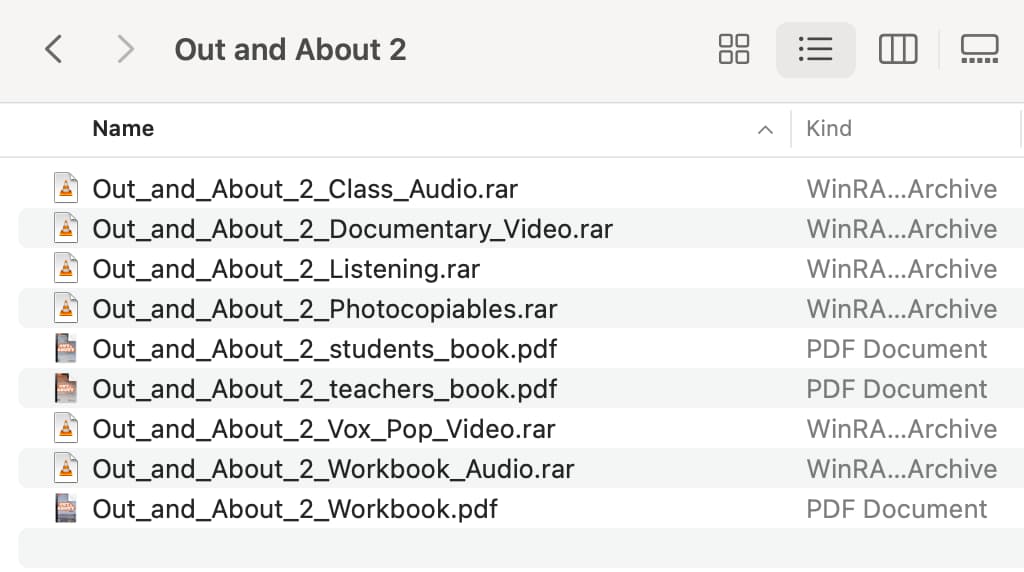This screenshot has width=1024, height=572.
Task: Go back with the left chevron arrow
Action: (54, 50)
